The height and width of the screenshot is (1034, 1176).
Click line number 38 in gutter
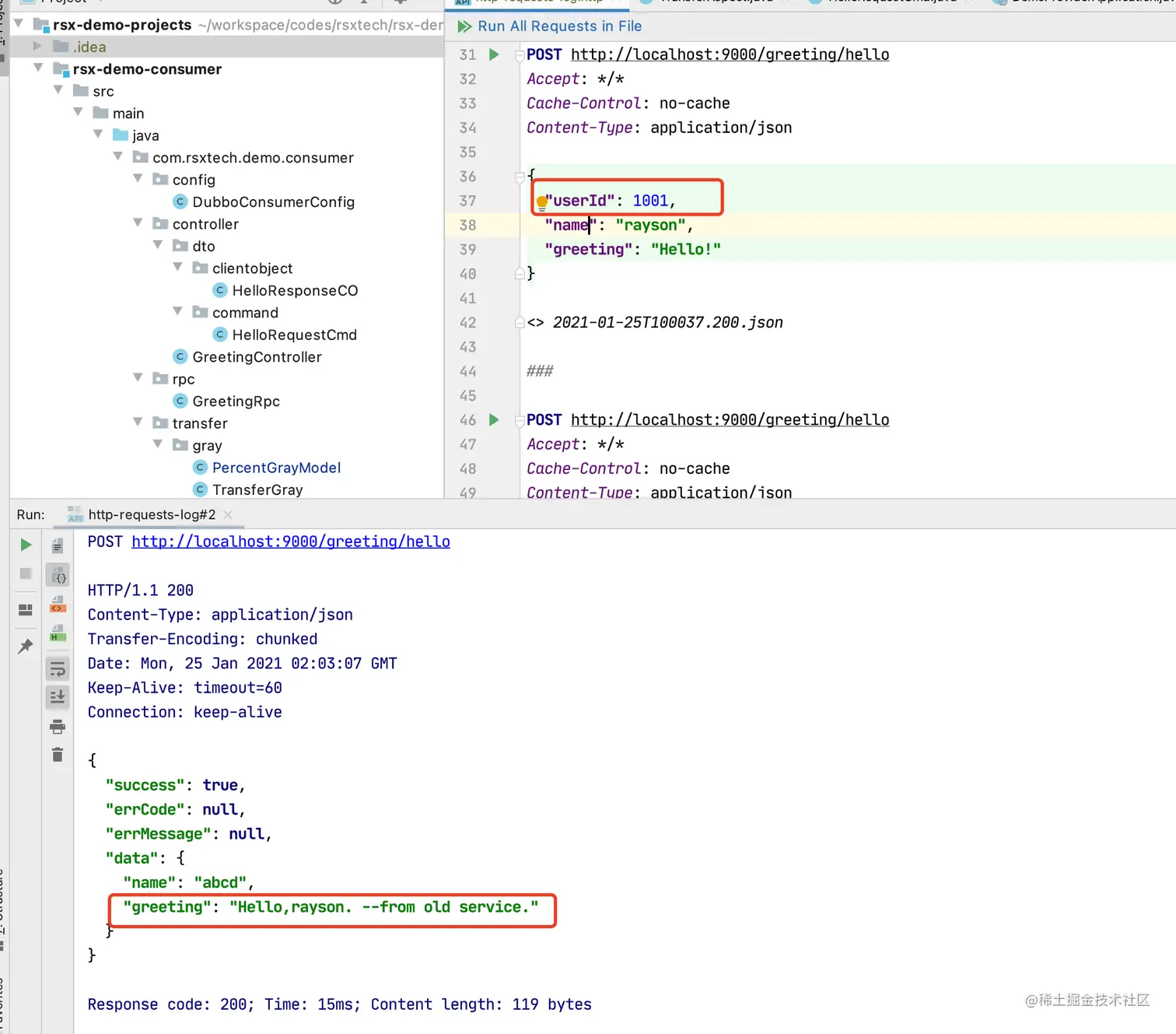[467, 226]
